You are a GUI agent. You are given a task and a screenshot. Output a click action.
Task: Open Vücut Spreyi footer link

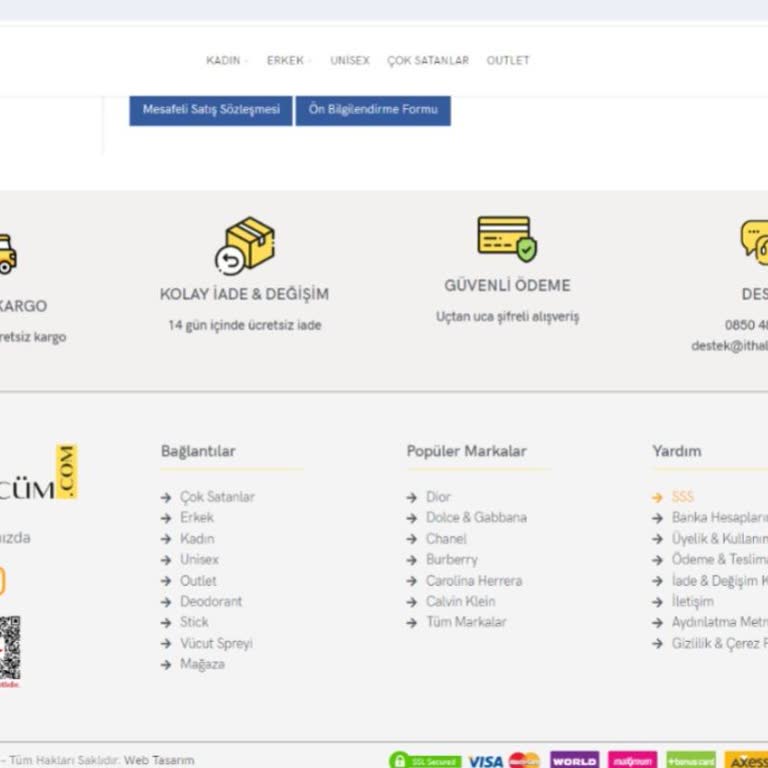click(216, 643)
